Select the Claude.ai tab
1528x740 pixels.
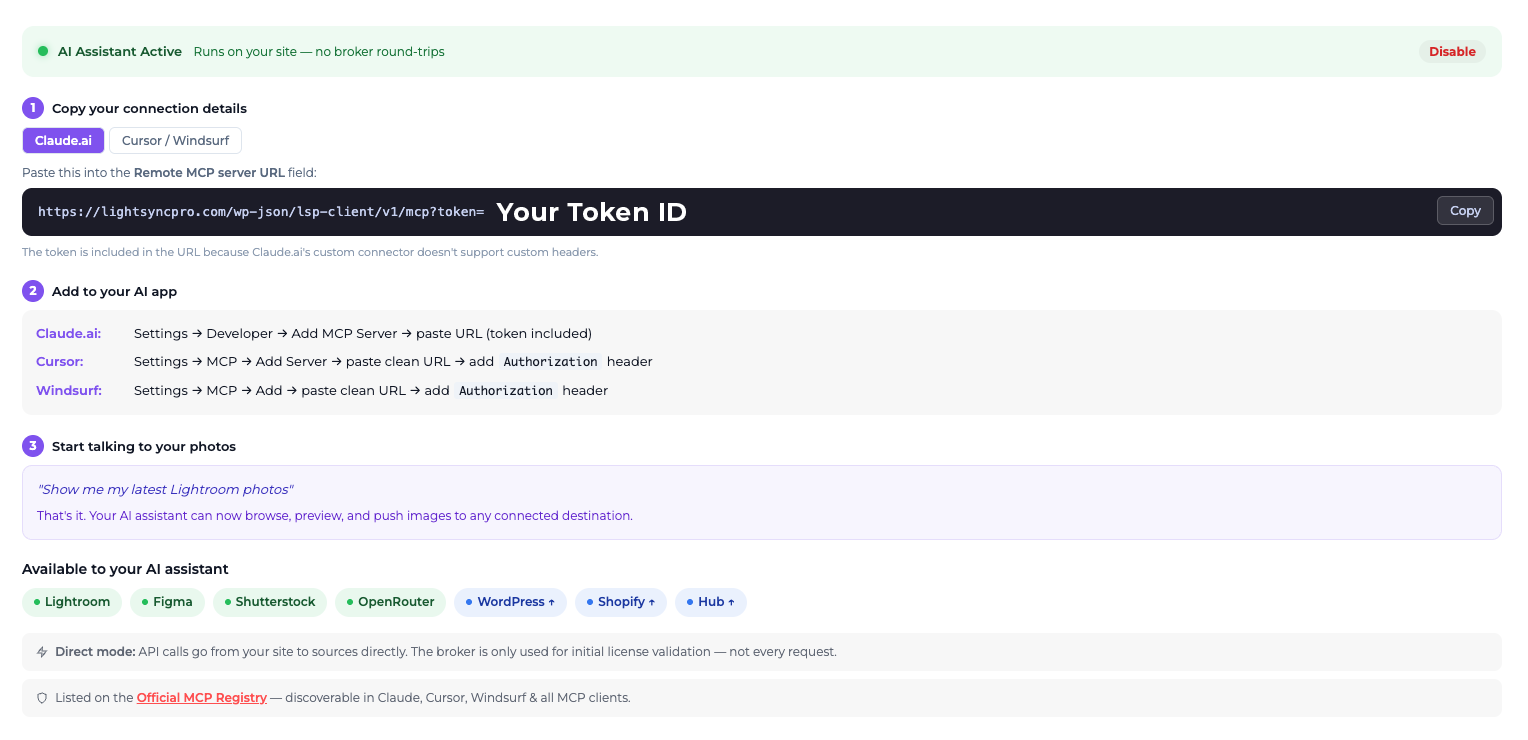pos(63,141)
